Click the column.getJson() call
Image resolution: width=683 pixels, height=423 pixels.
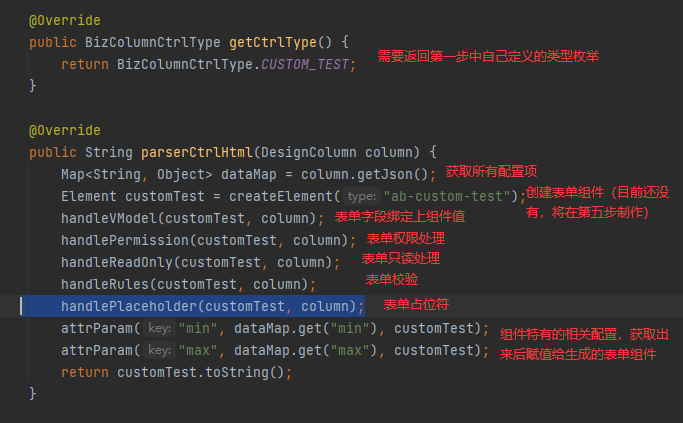tap(365, 174)
